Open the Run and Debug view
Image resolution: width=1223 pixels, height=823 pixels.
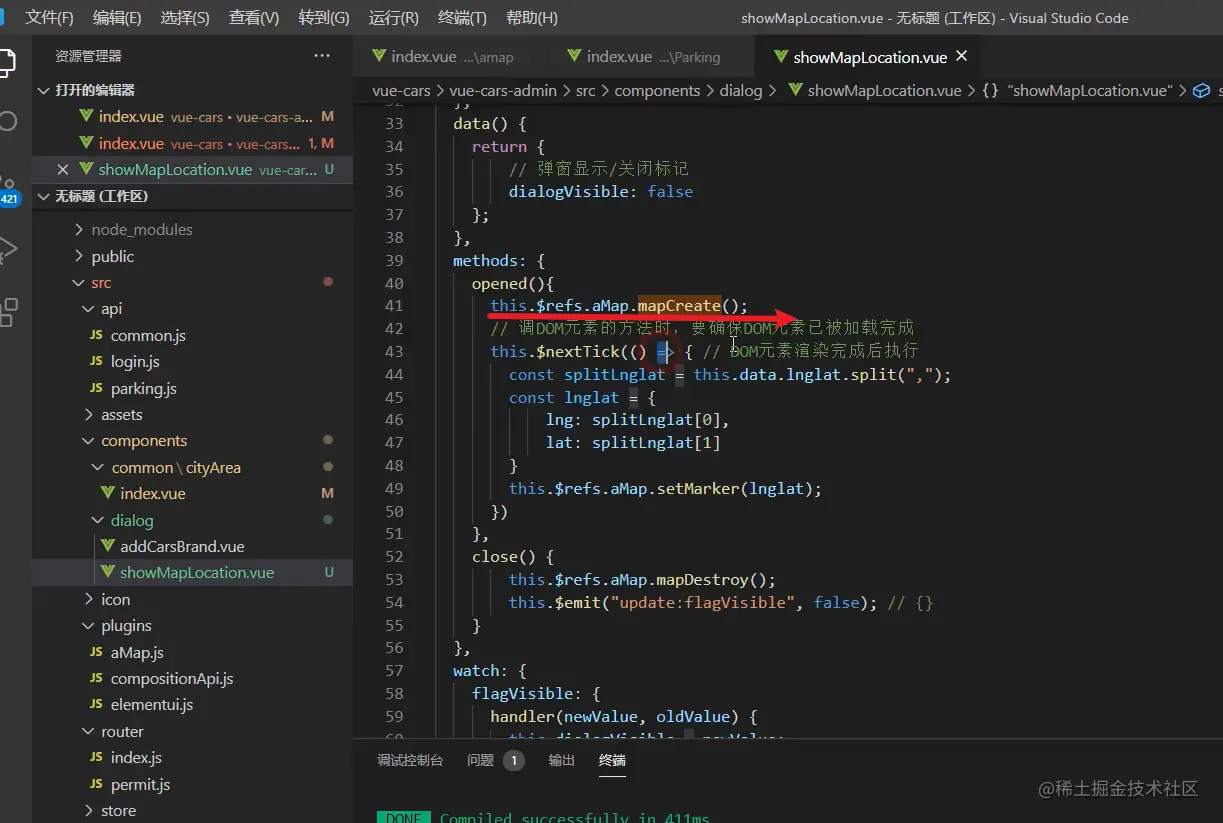coord(7,250)
